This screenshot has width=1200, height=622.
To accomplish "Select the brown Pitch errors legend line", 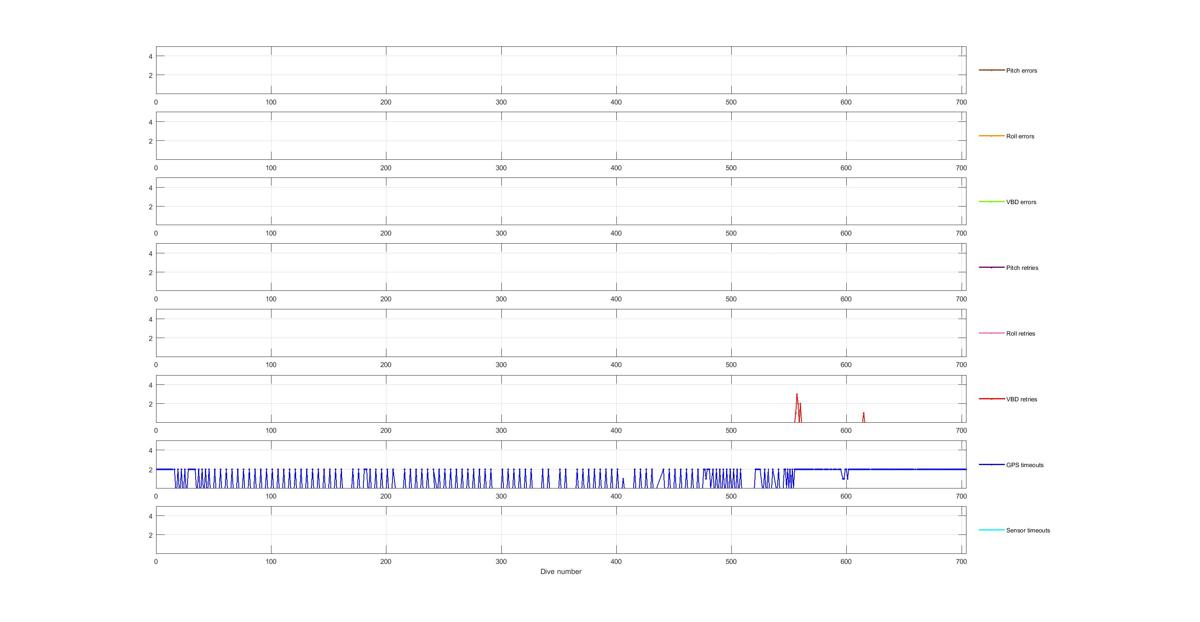I will tap(991, 70).
